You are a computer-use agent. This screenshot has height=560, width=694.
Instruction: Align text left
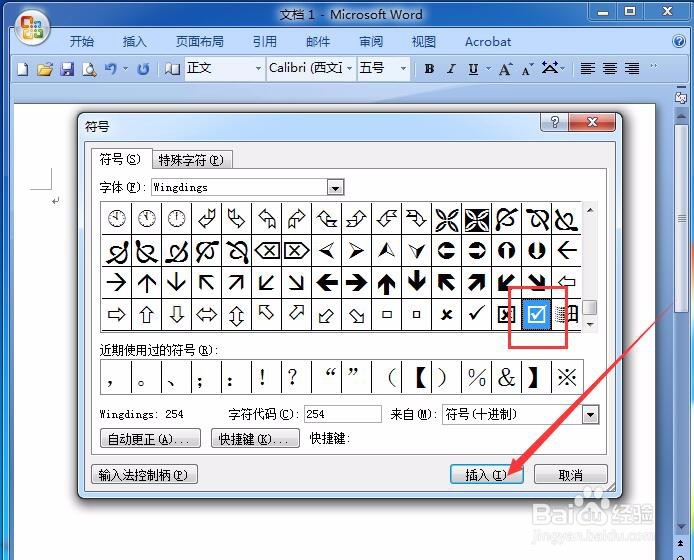pyautogui.click(x=587, y=69)
